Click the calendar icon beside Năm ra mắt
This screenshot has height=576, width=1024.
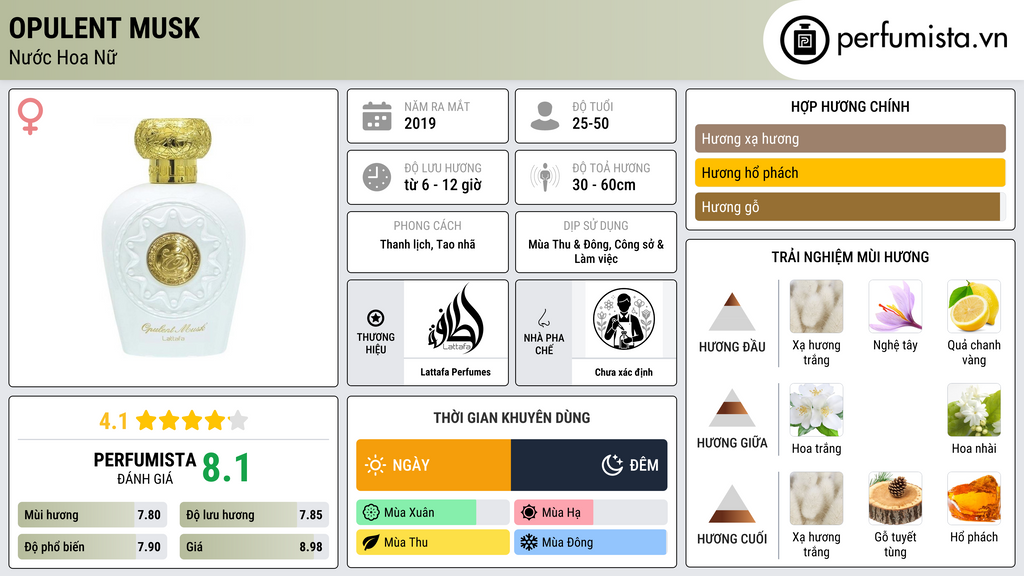pos(377,116)
